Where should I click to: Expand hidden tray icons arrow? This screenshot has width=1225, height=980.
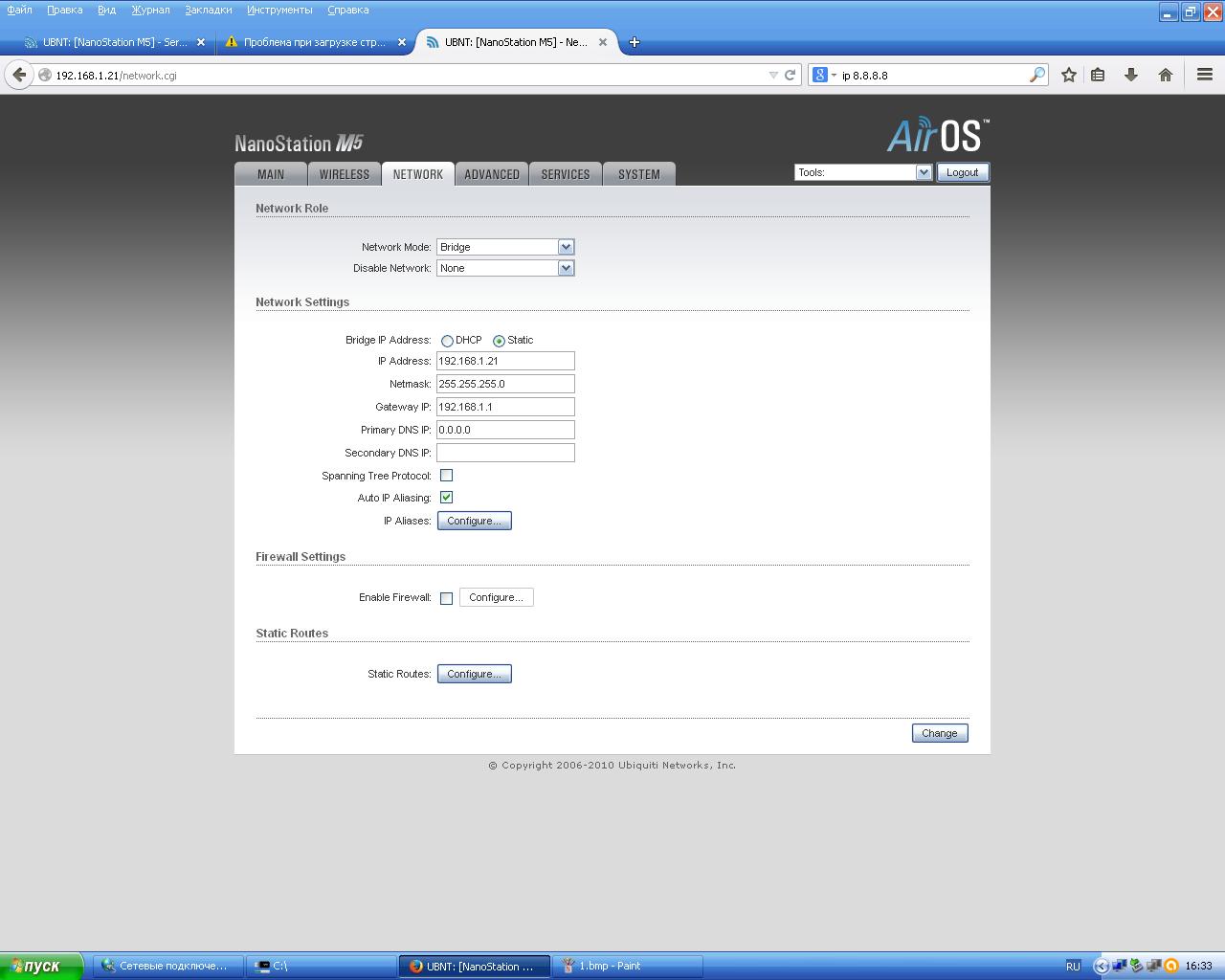pos(1101,966)
